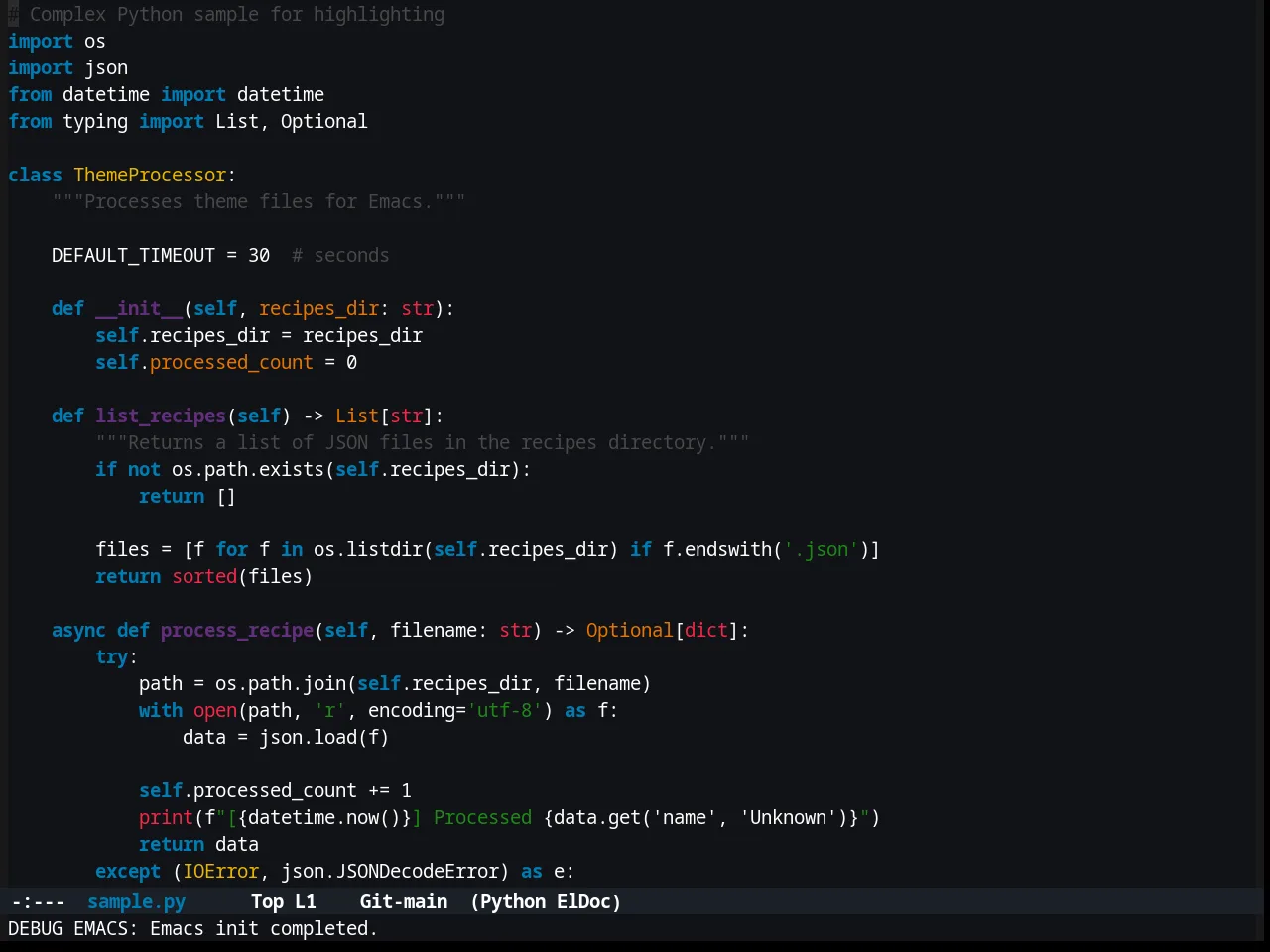Click the 'data = json.load(f)' line
Image resolution: width=1270 pixels, height=952 pixels.
tap(286, 737)
